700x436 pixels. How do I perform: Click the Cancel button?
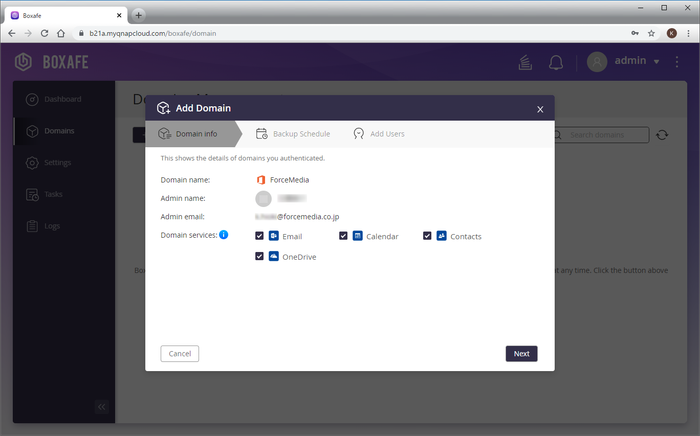tap(179, 353)
